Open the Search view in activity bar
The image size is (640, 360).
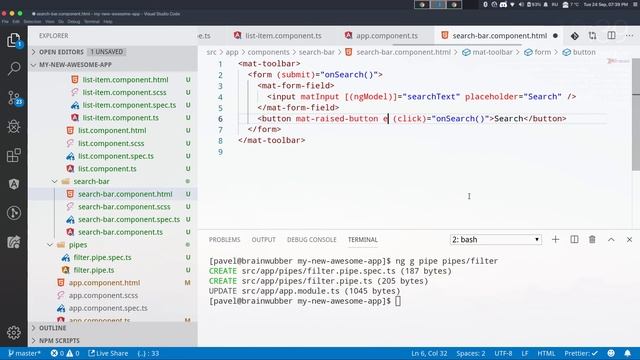14,68
